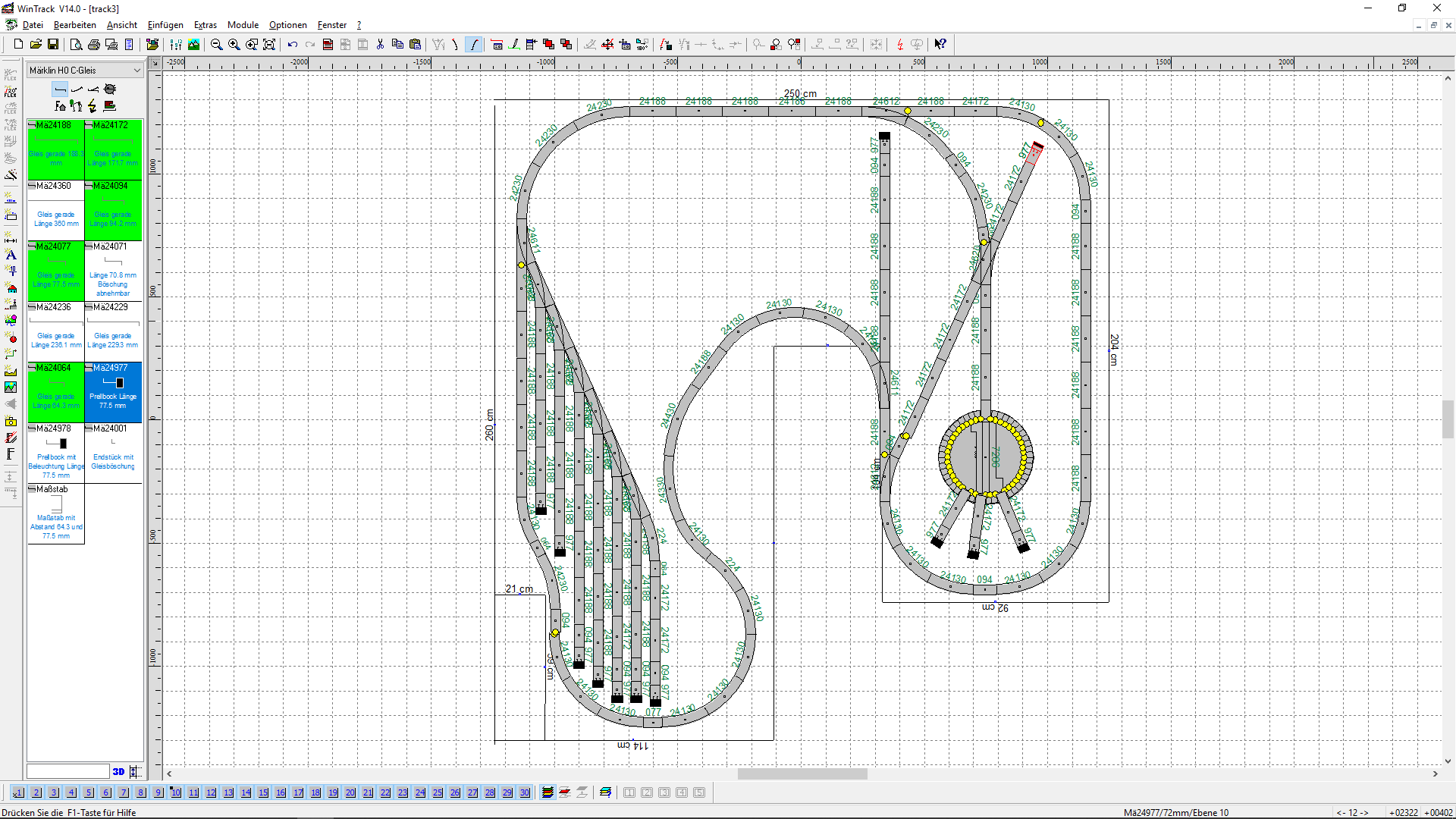The height and width of the screenshot is (819, 1456).
Task: Select track piece Mä24360 straight 360 mm
Action: tap(56, 210)
